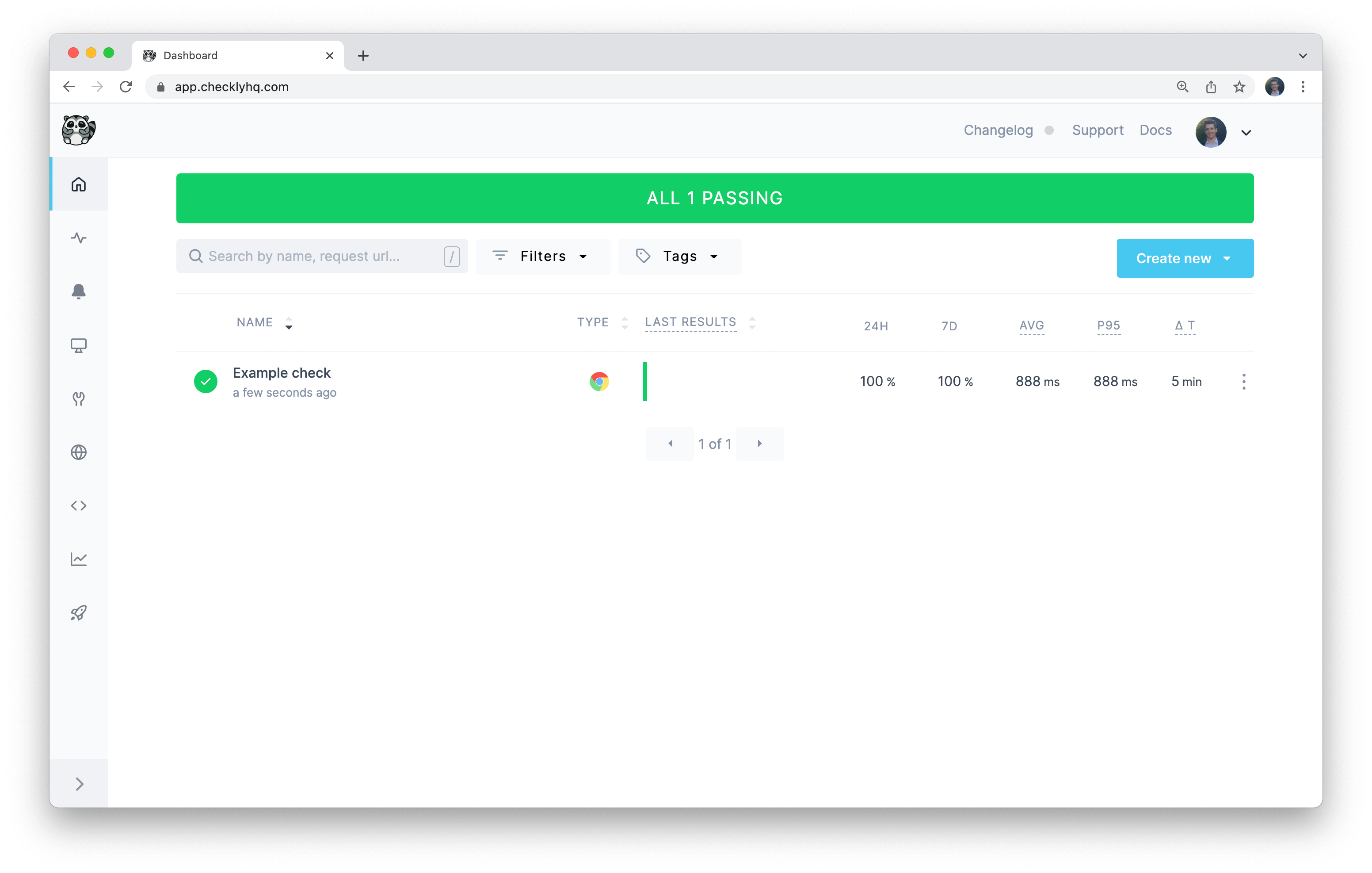Screen dimensions: 1372x873
Task: Open analytics via the chart icon
Action: tap(79, 559)
